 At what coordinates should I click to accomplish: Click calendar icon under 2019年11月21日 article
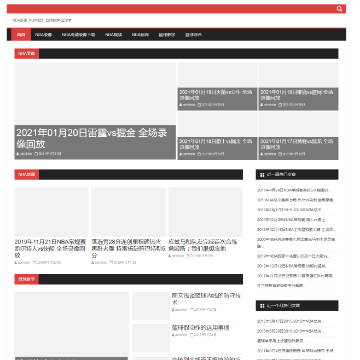tap(34, 263)
